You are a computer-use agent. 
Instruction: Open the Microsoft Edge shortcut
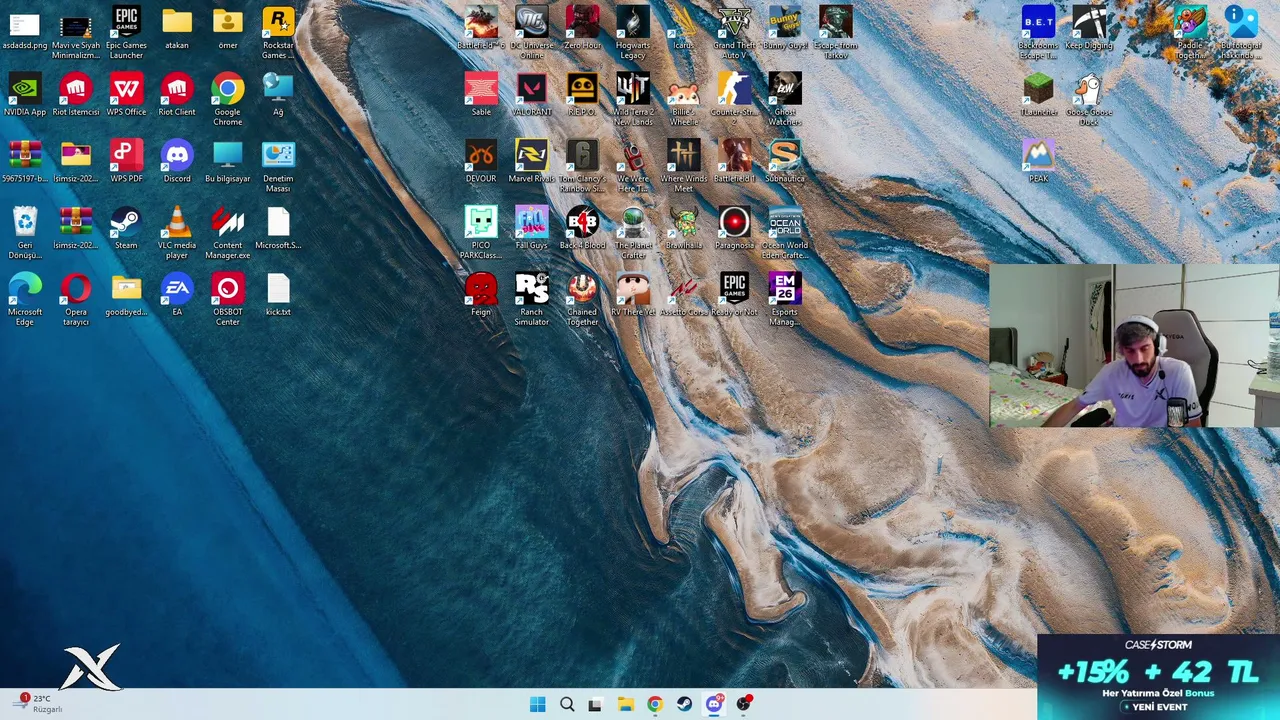(x=25, y=300)
